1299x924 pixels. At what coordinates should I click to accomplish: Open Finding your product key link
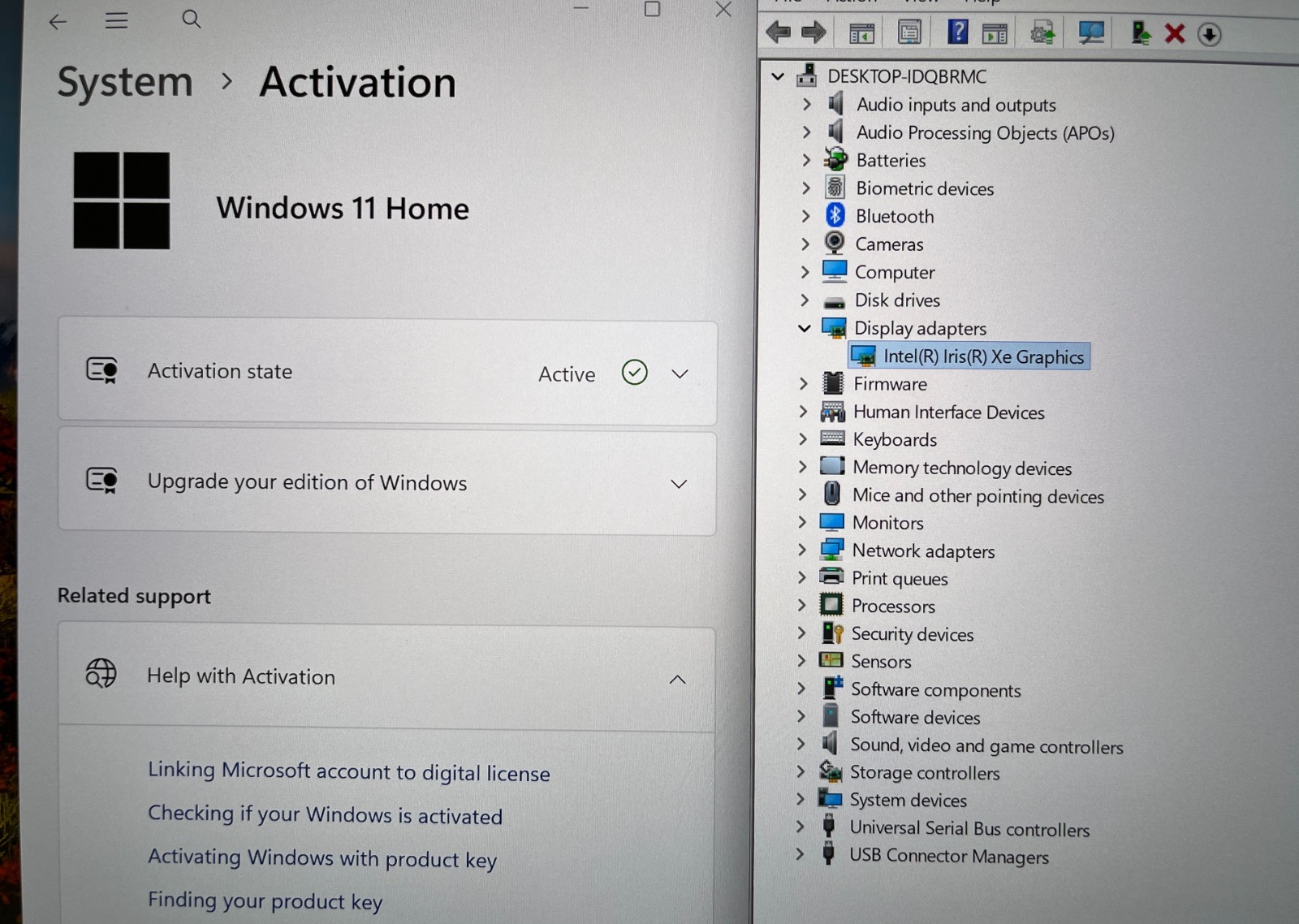pos(265,901)
